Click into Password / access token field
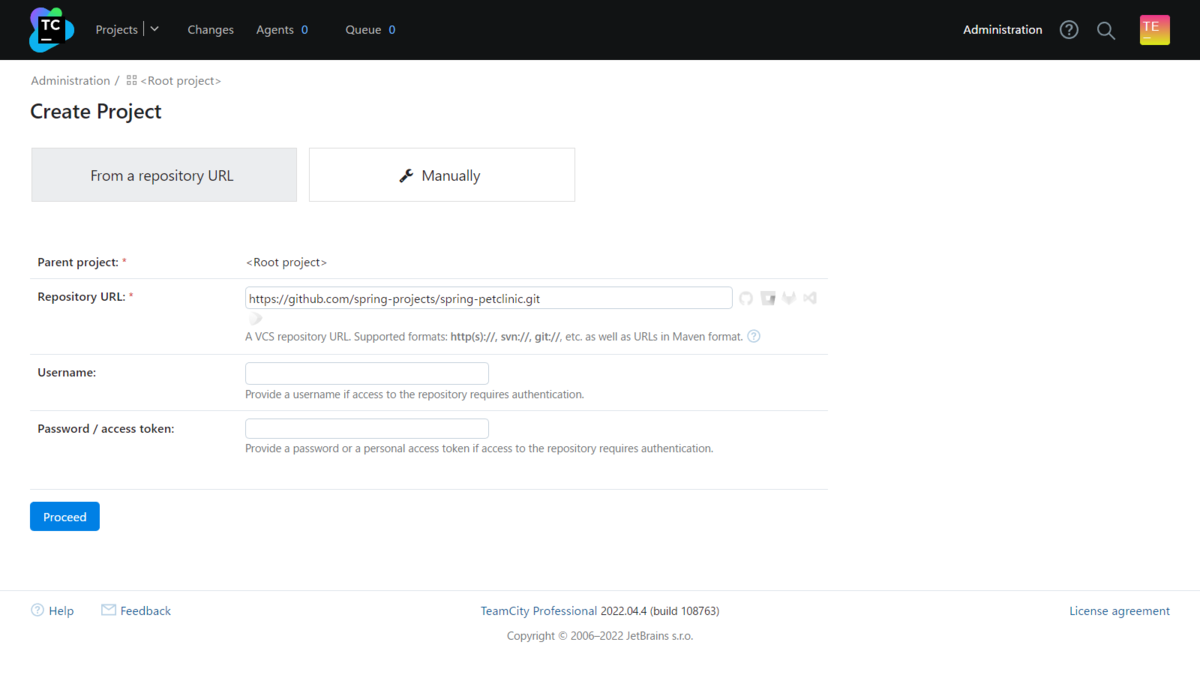 pyautogui.click(x=367, y=429)
